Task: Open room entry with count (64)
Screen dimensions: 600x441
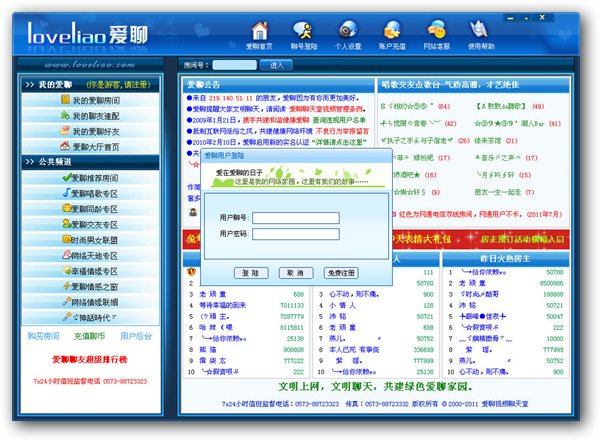Action: point(415,106)
